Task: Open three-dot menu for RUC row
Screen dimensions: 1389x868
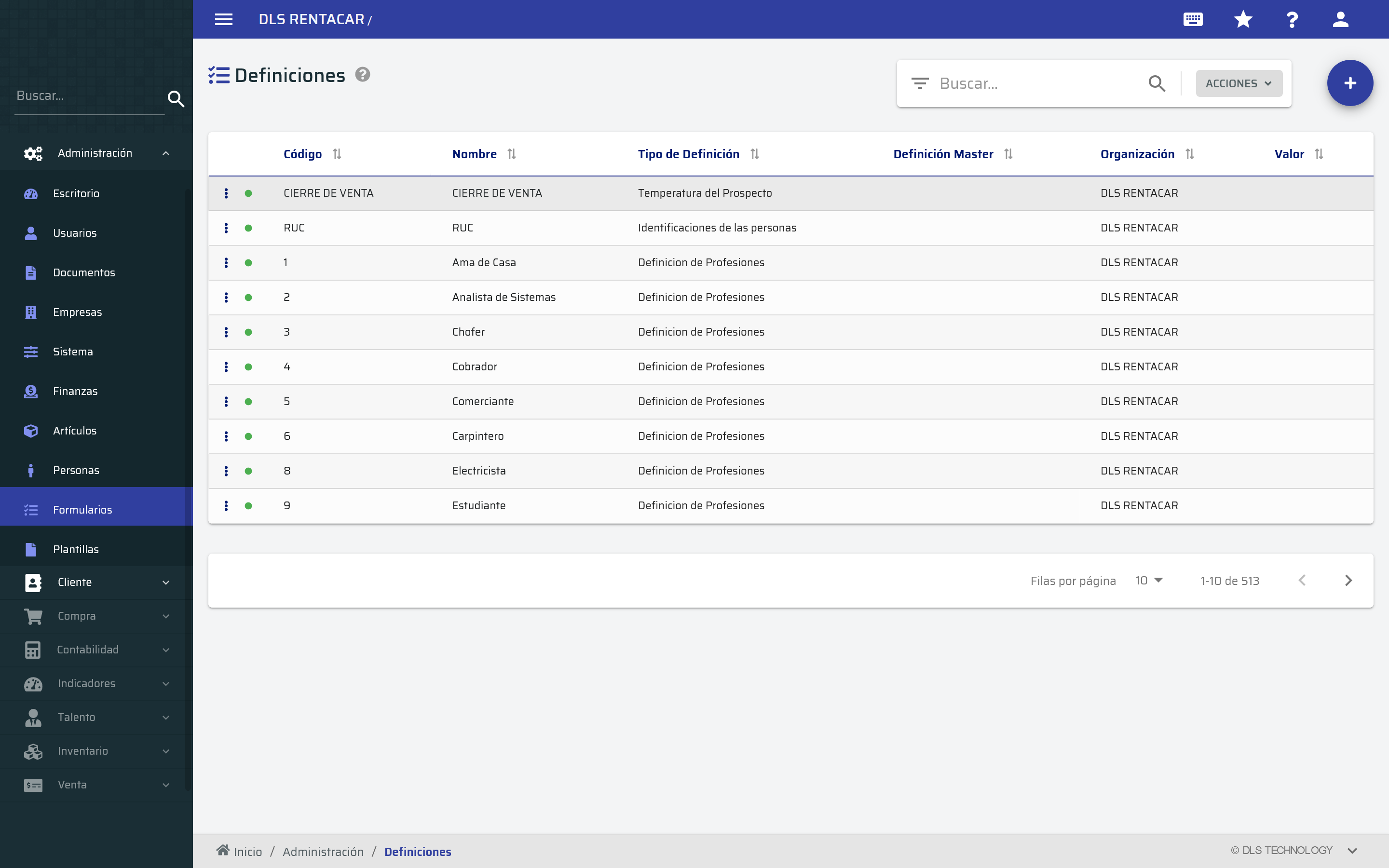Action: pos(226,228)
